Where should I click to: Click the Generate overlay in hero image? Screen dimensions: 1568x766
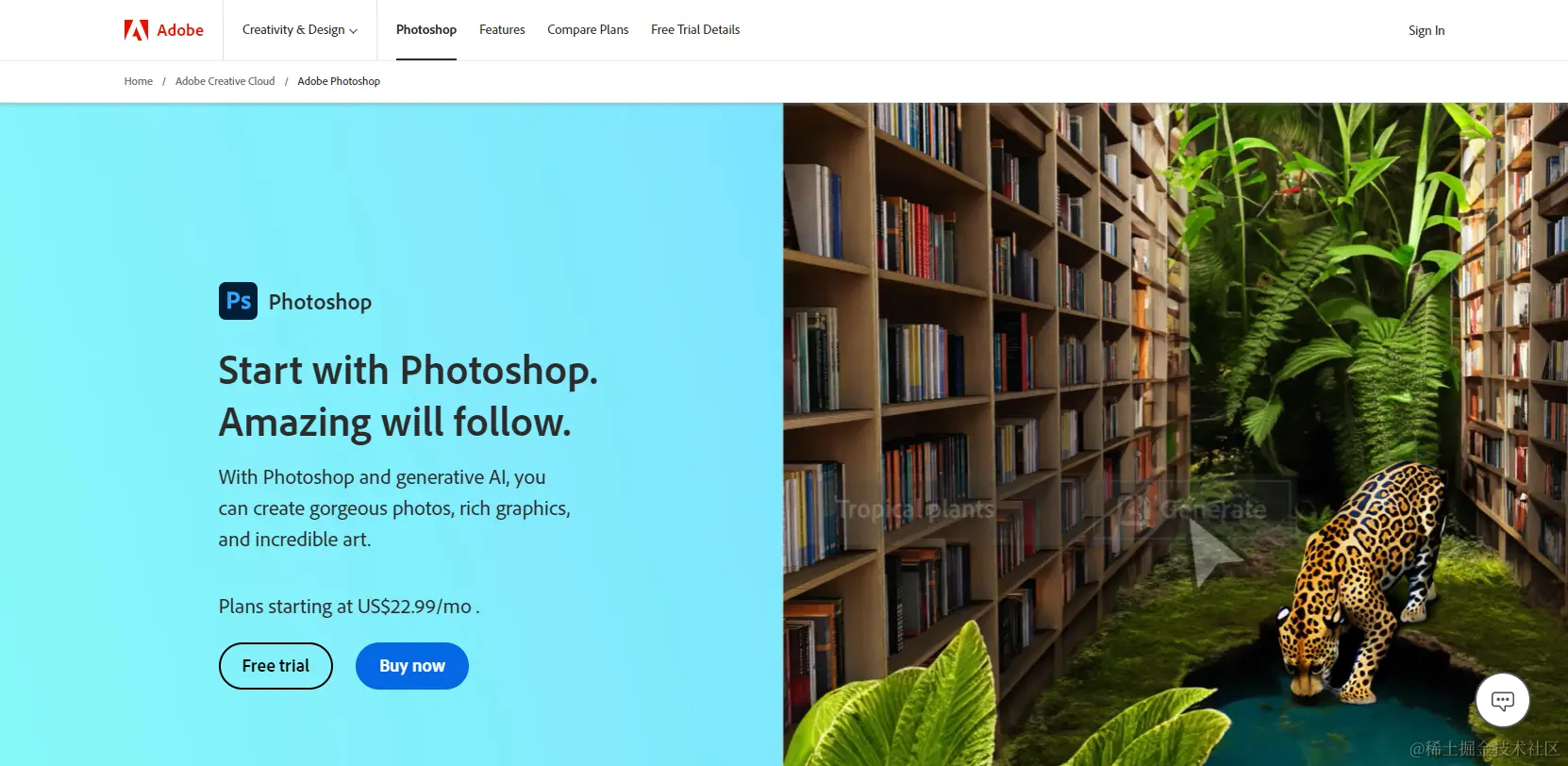(x=1196, y=510)
